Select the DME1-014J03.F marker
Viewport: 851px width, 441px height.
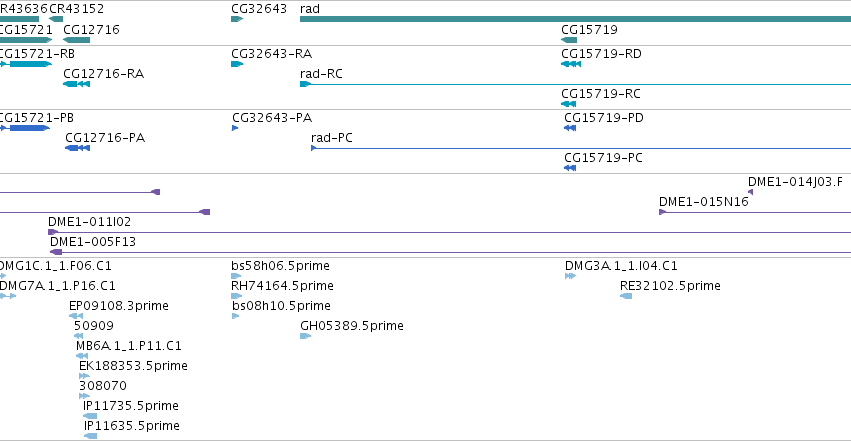click(751, 192)
